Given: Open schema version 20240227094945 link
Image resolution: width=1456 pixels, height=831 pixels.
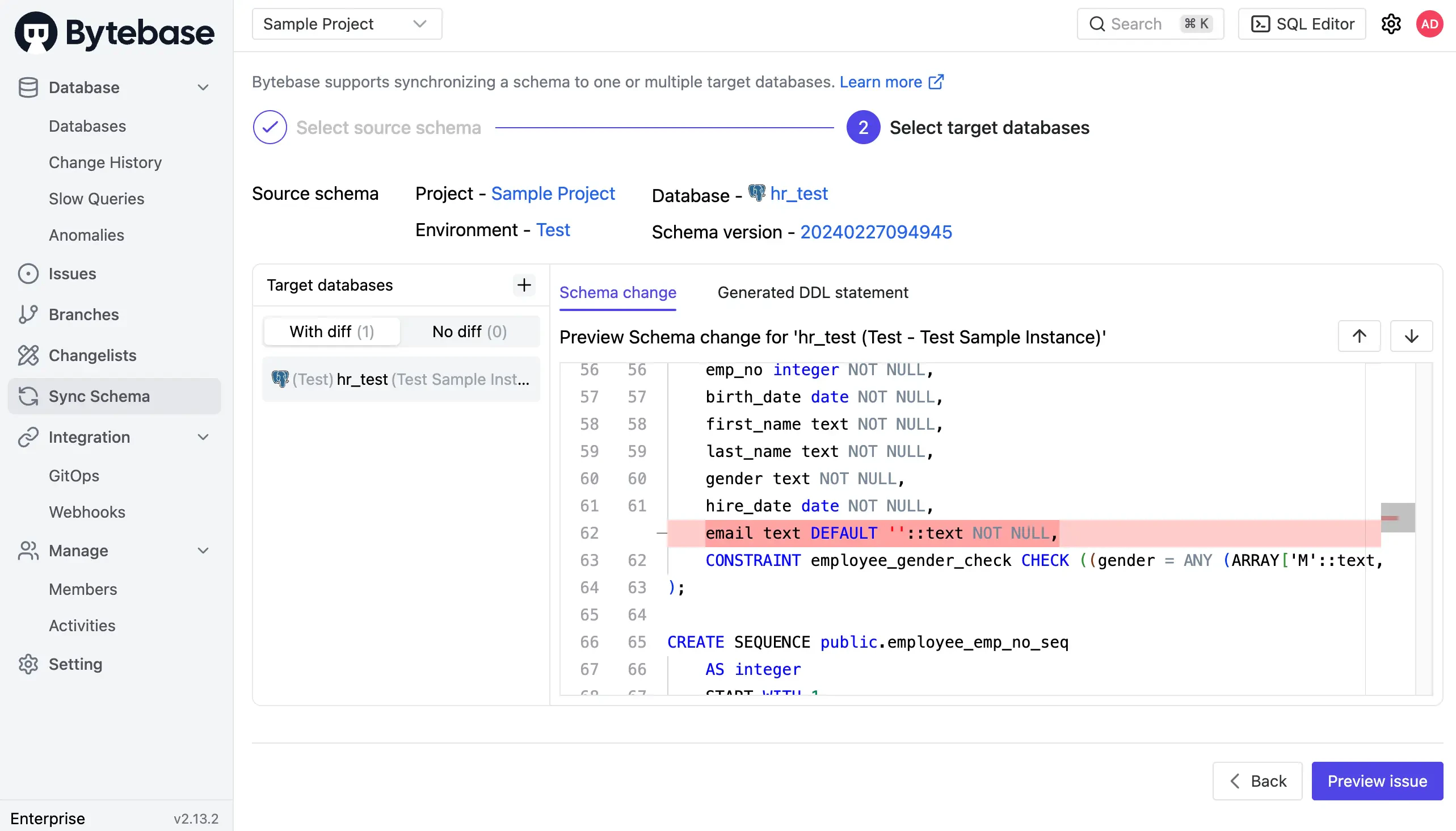Looking at the screenshot, I should click(876, 232).
